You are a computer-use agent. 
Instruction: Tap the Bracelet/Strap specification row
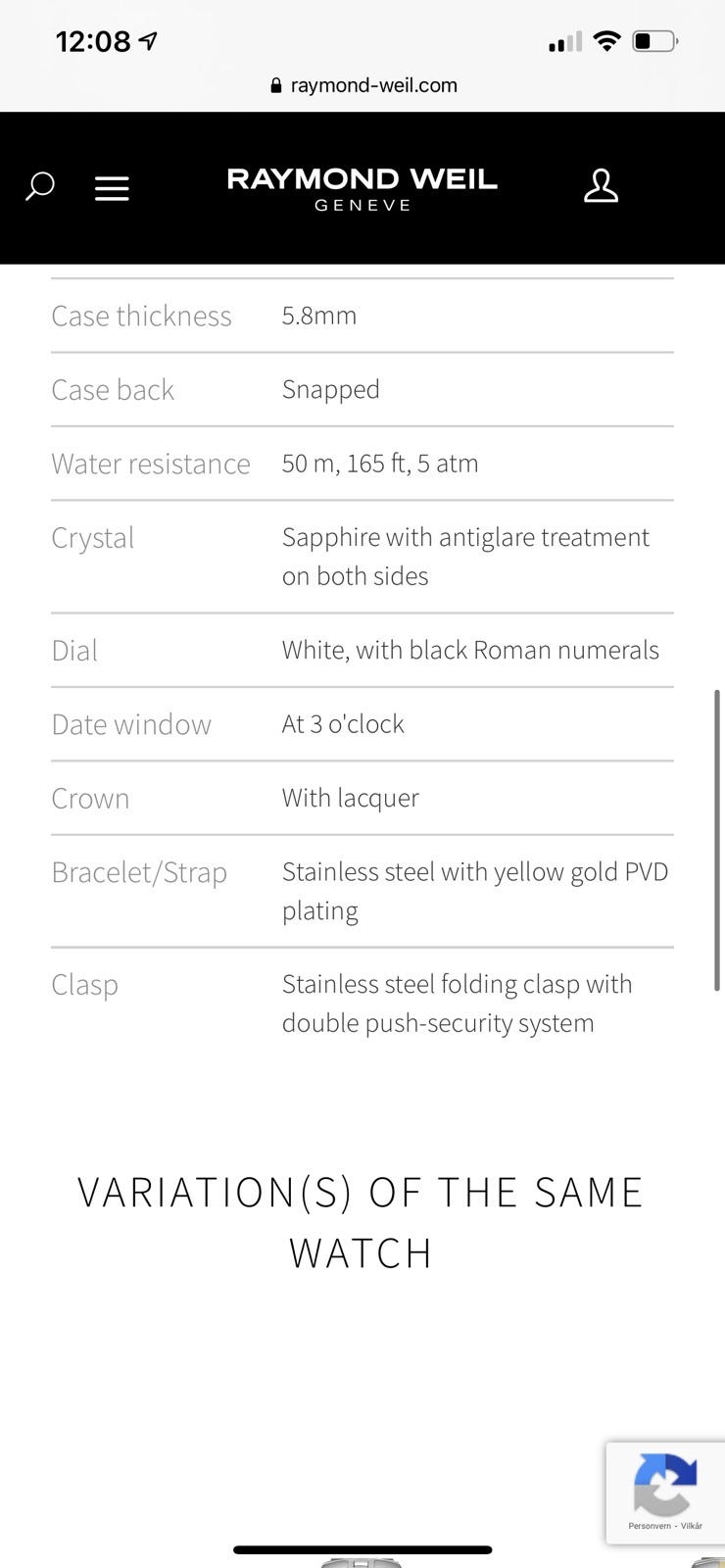tap(362, 891)
